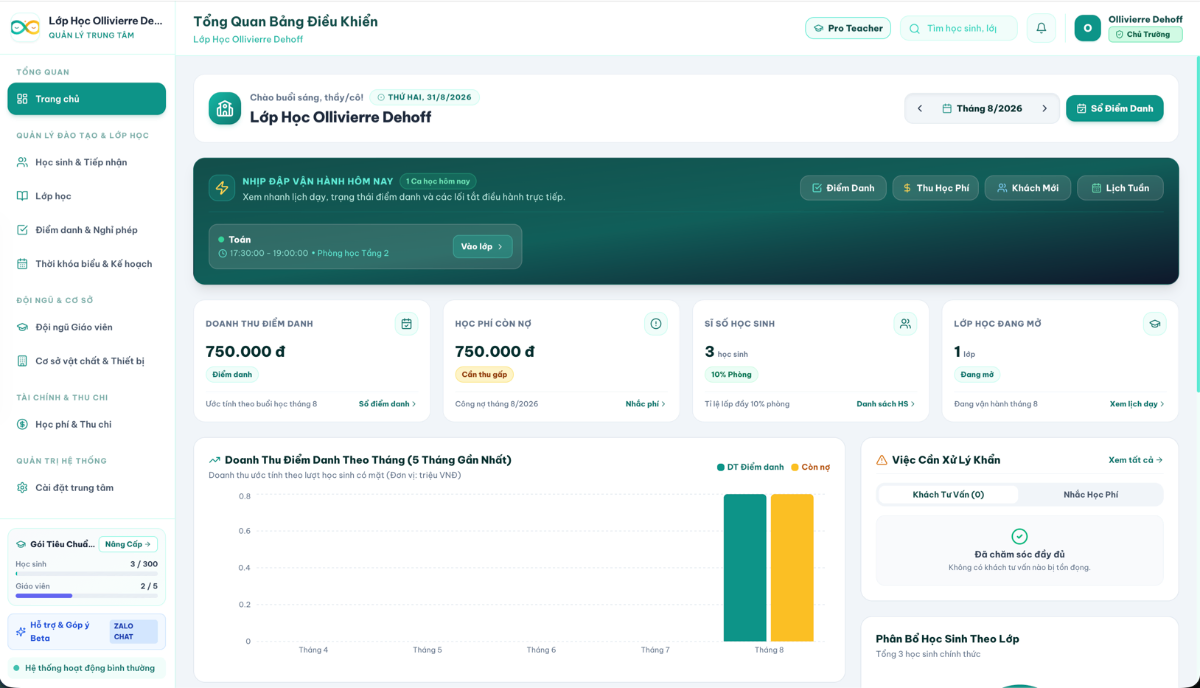Switch to Khách Tư Vấn (0) tab
The width and height of the screenshot is (1200, 688).
pyautogui.click(x=948, y=495)
